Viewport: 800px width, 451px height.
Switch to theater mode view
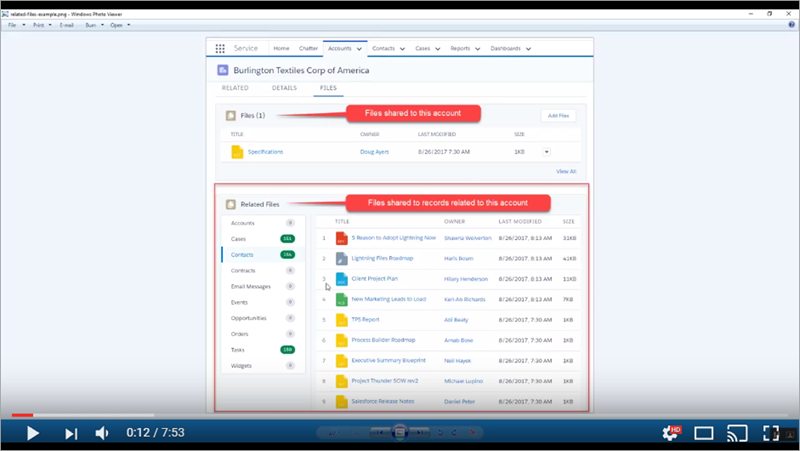(x=704, y=434)
